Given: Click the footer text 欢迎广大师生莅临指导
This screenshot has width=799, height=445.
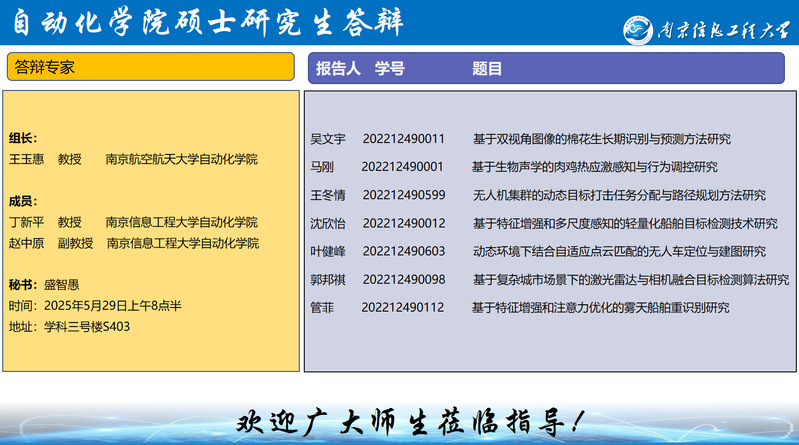Looking at the screenshot, I should (x=408, y=422).
